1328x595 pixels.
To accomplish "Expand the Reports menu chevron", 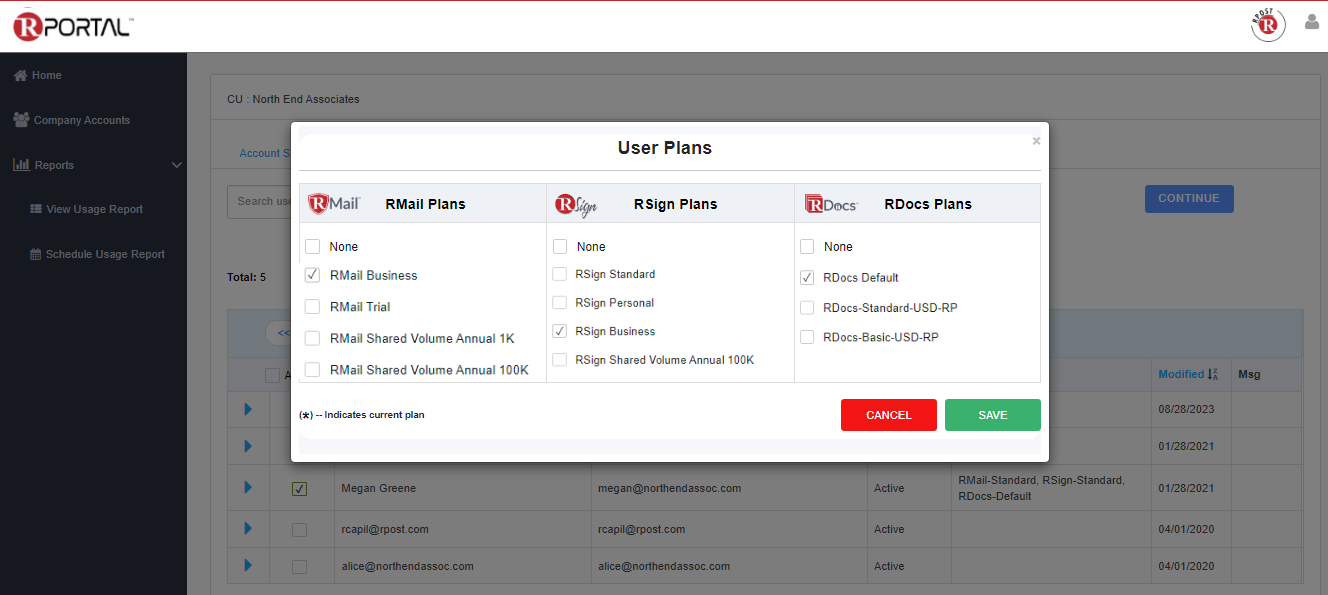I will pos(176,165).
